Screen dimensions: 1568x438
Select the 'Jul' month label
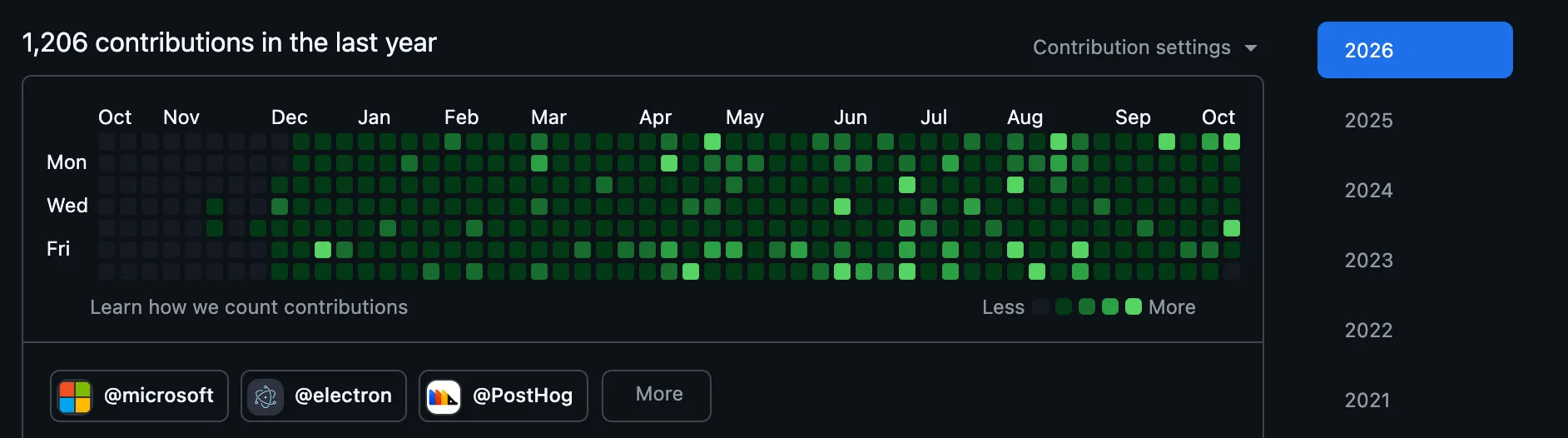click(934, 117)
